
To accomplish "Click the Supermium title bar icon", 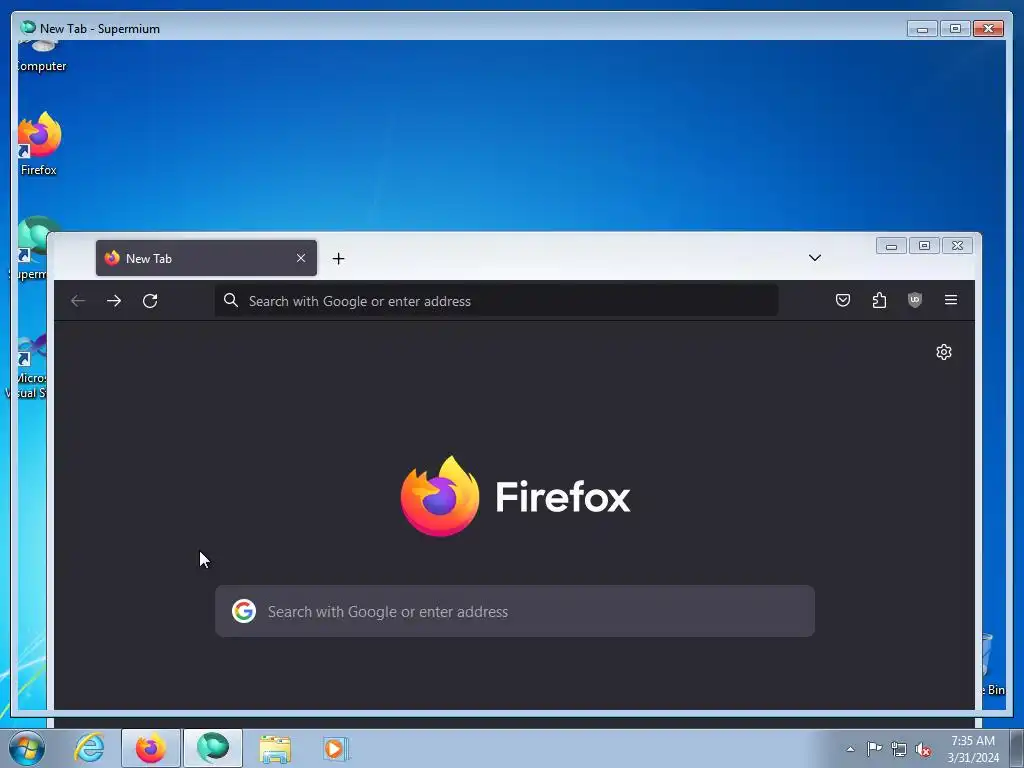I will [27, 27].
